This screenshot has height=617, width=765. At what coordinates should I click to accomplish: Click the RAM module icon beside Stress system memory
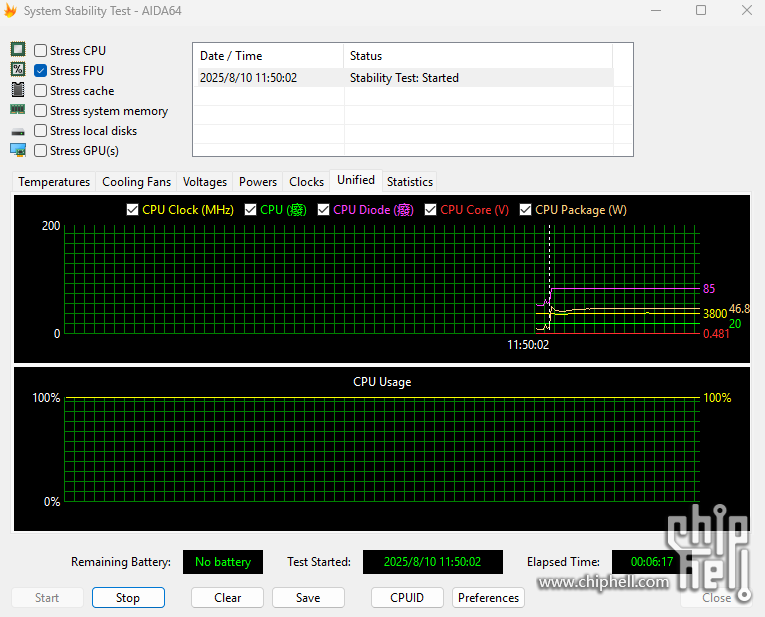click(x=18, y=109)
